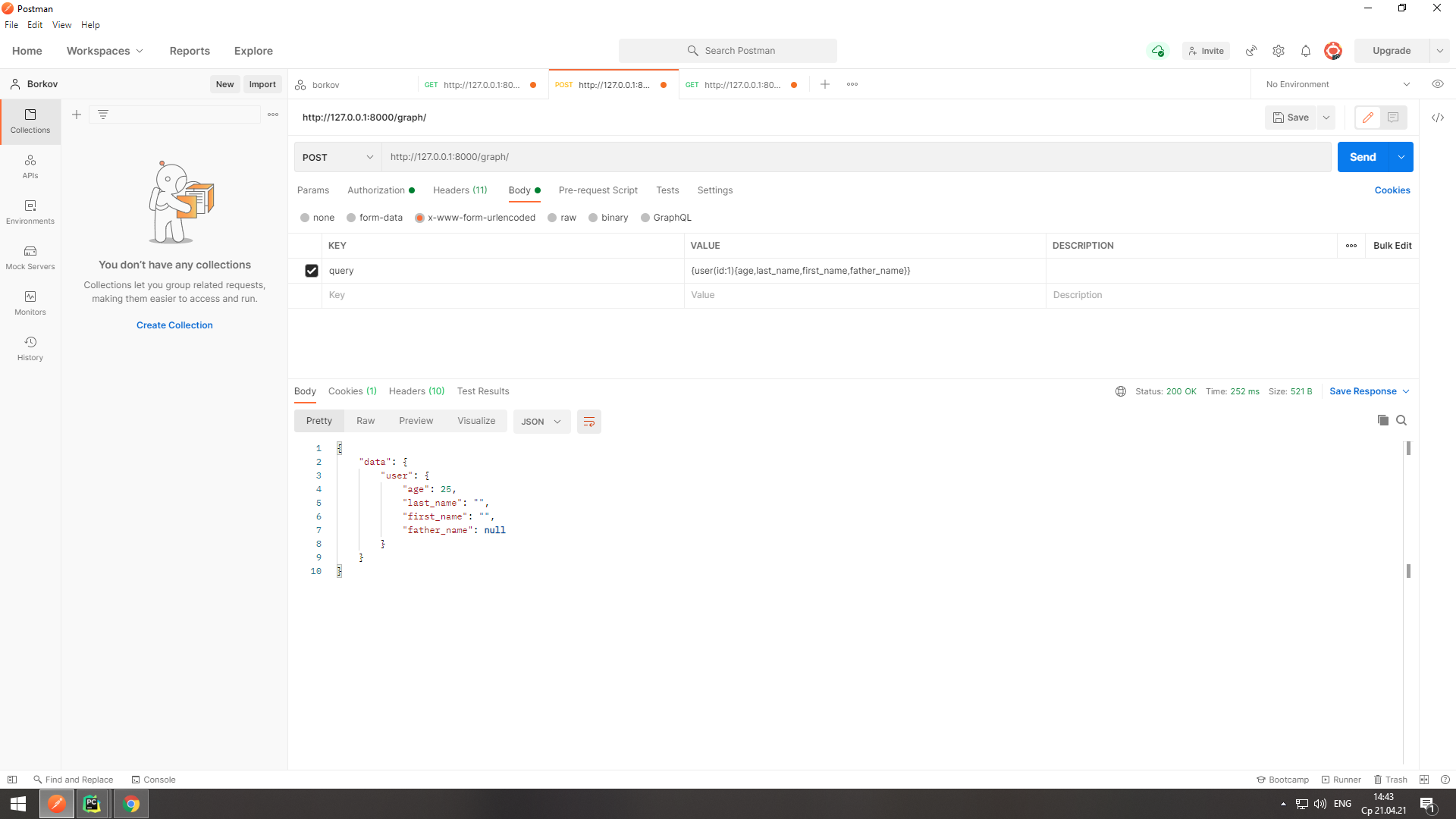Viewport: 1456px width, 819px height.
Task: Open the JSON format dropdown
Action: coord(541,422)
